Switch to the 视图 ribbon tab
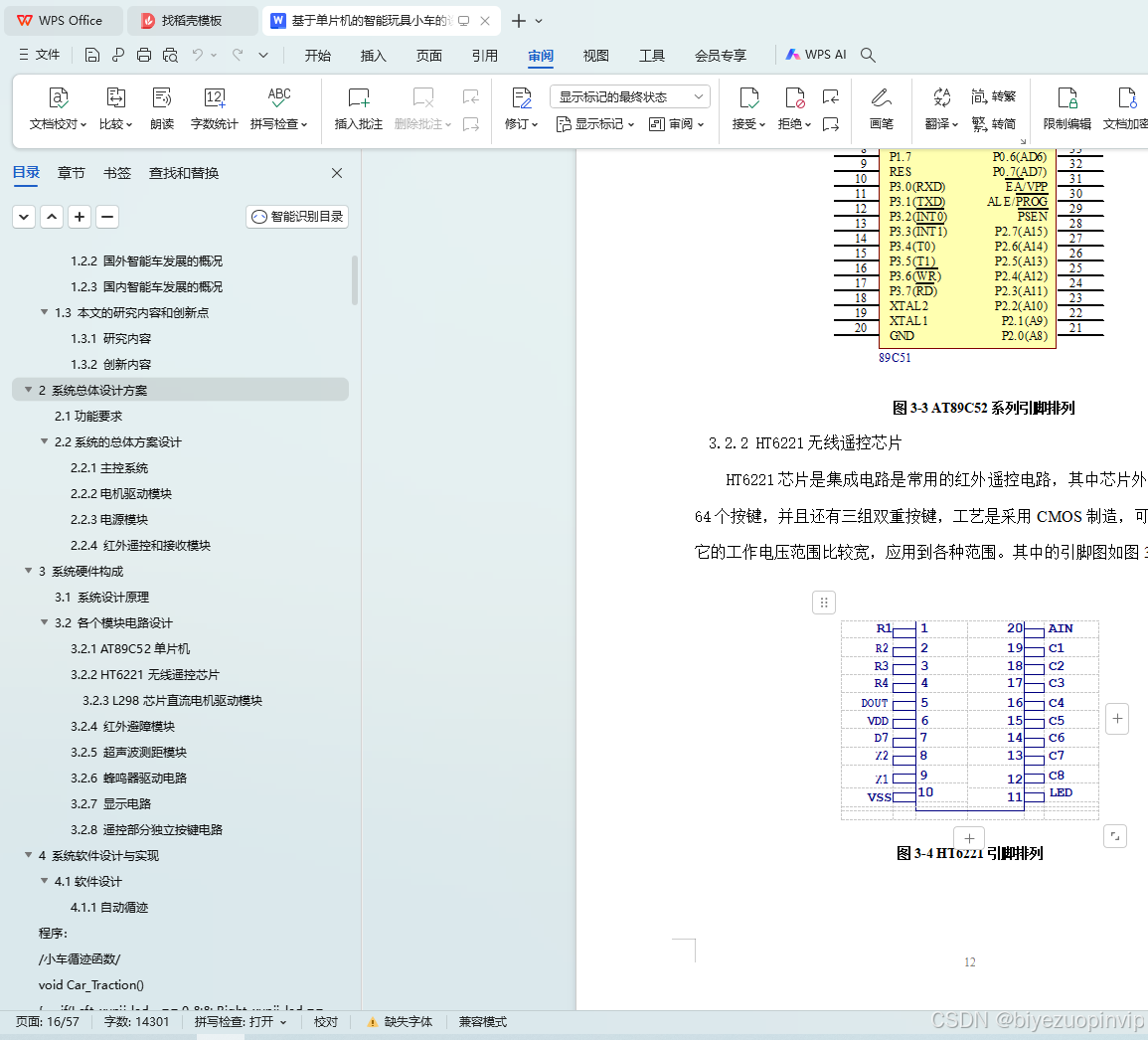The width and height of the screenshot is (1148, 1040). tap(596, 56)
